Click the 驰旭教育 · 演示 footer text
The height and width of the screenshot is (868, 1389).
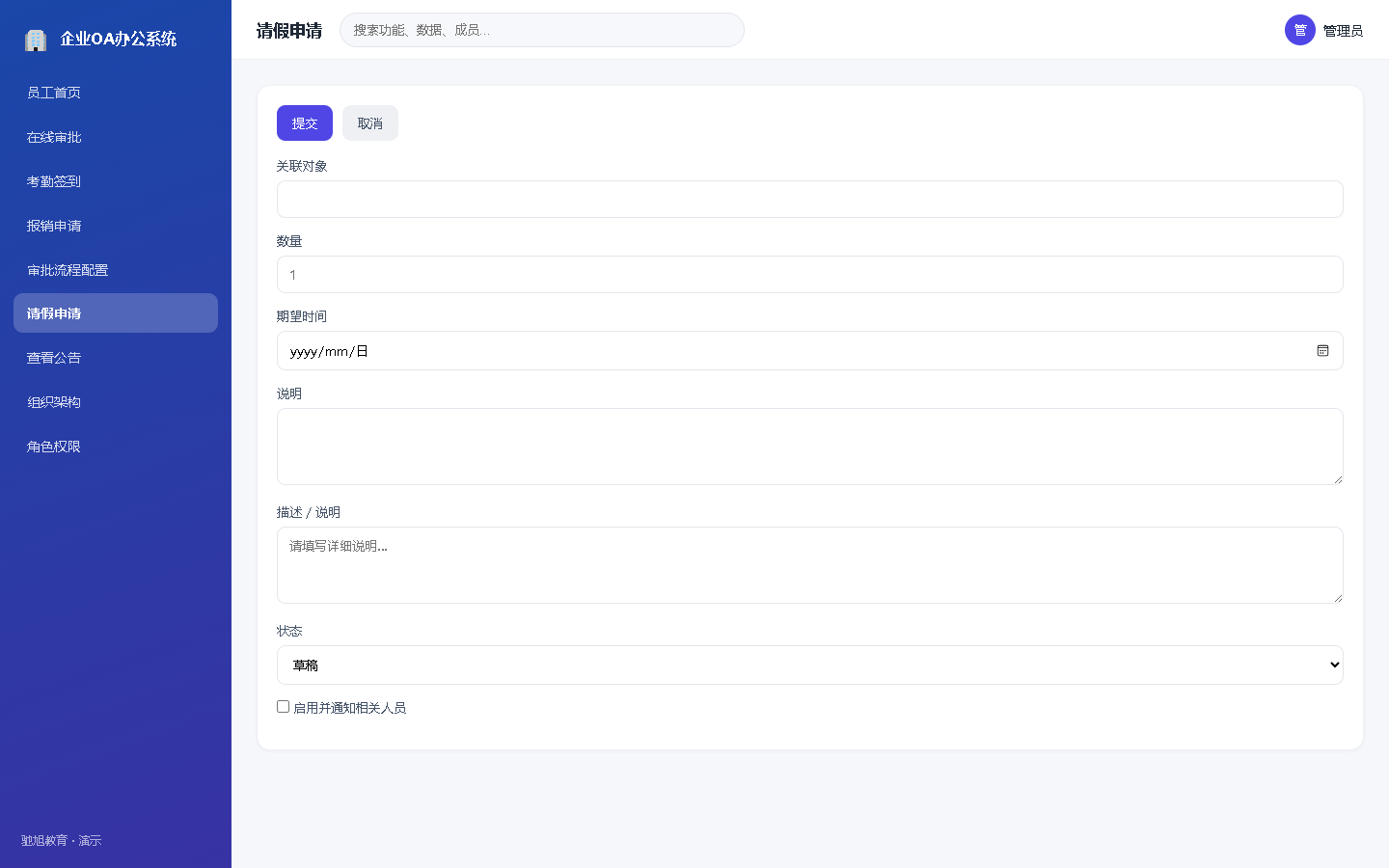coord(61,841)
